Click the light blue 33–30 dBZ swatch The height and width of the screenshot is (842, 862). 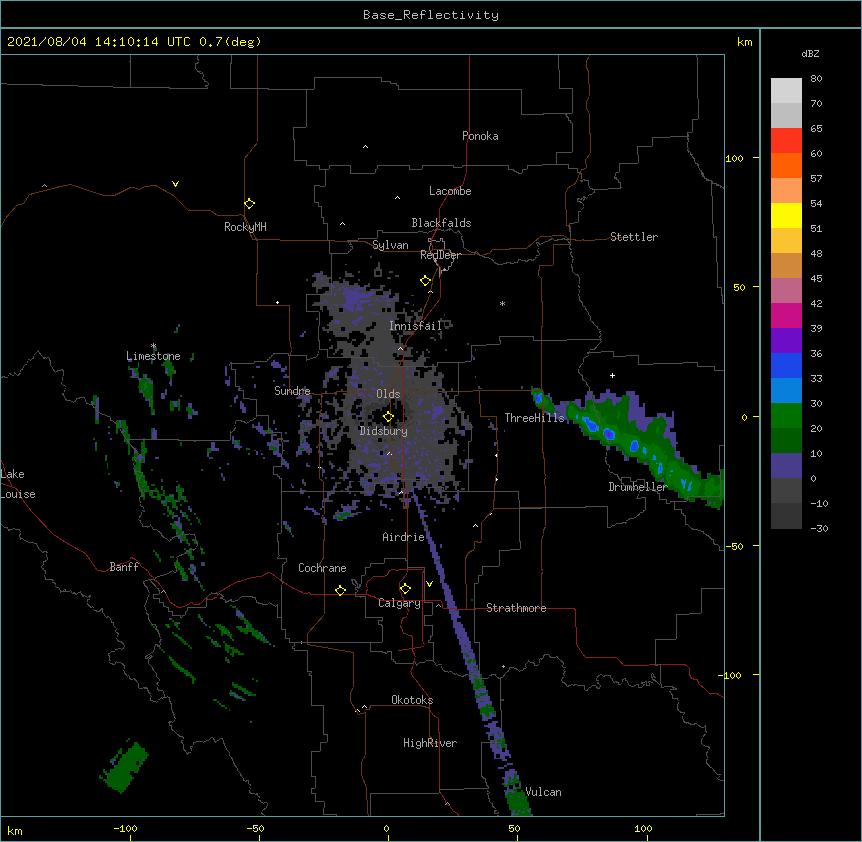point(786,391)
